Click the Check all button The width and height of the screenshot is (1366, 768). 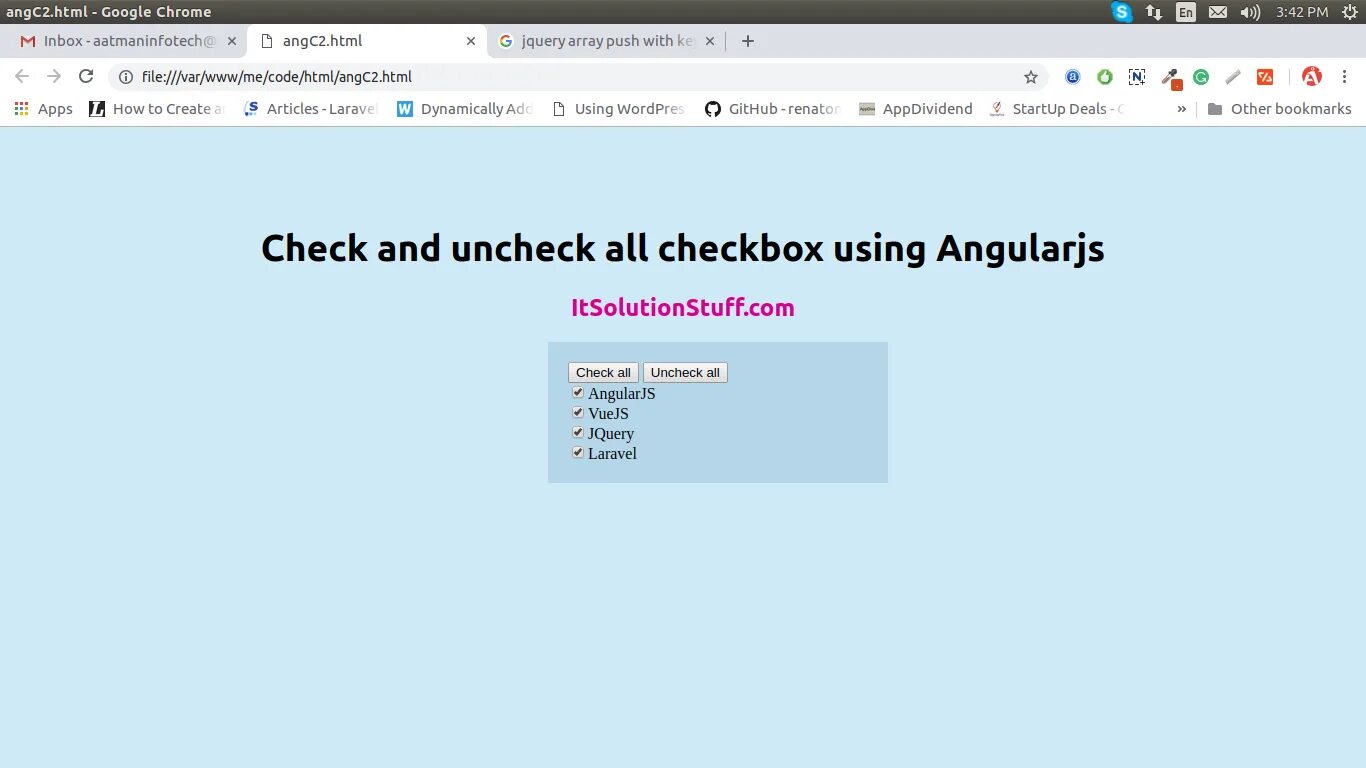(x=604, y=373)
